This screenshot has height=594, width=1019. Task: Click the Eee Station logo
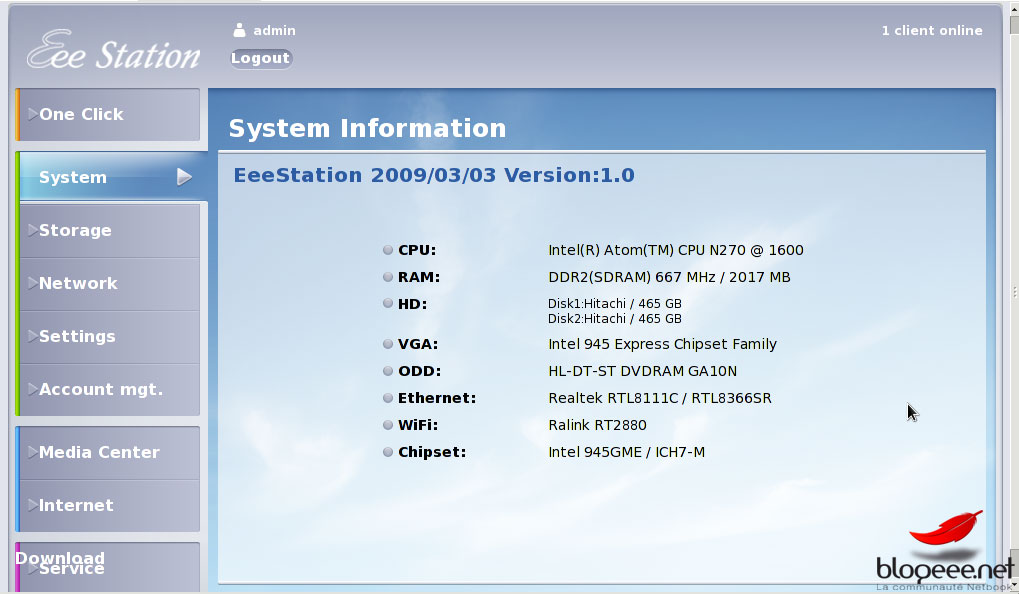pyautogui.click(x=113, y=51)
